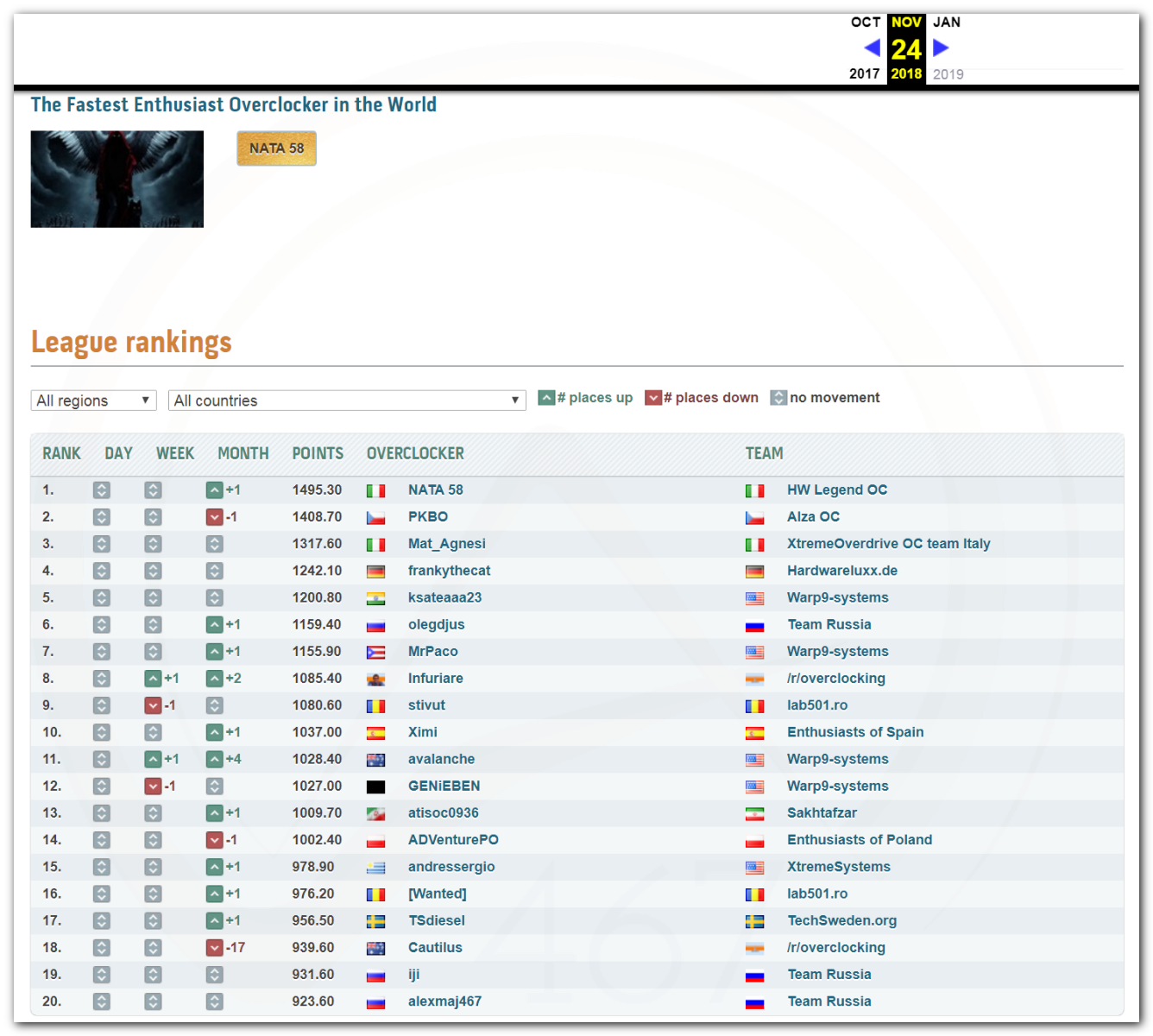This screenshot has height=1036, width=1153.
Task: Click the month down arrow for PKBO
Action: 215,517
